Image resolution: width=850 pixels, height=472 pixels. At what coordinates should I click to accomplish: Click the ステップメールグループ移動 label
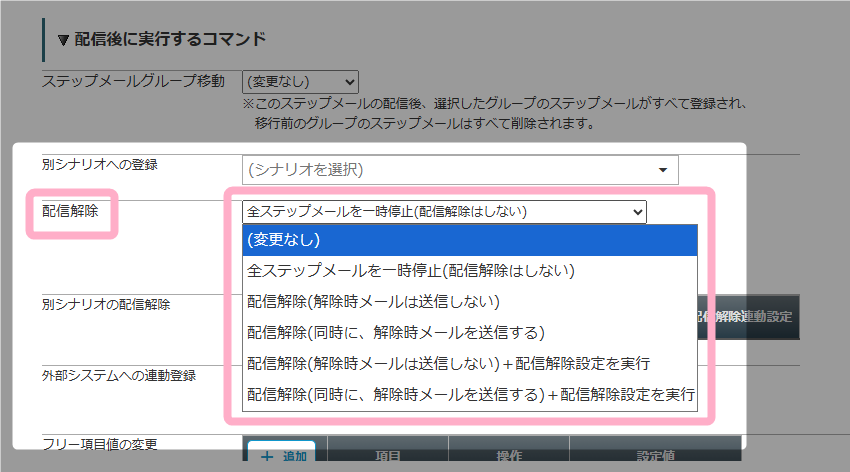[x=133, y=81]
